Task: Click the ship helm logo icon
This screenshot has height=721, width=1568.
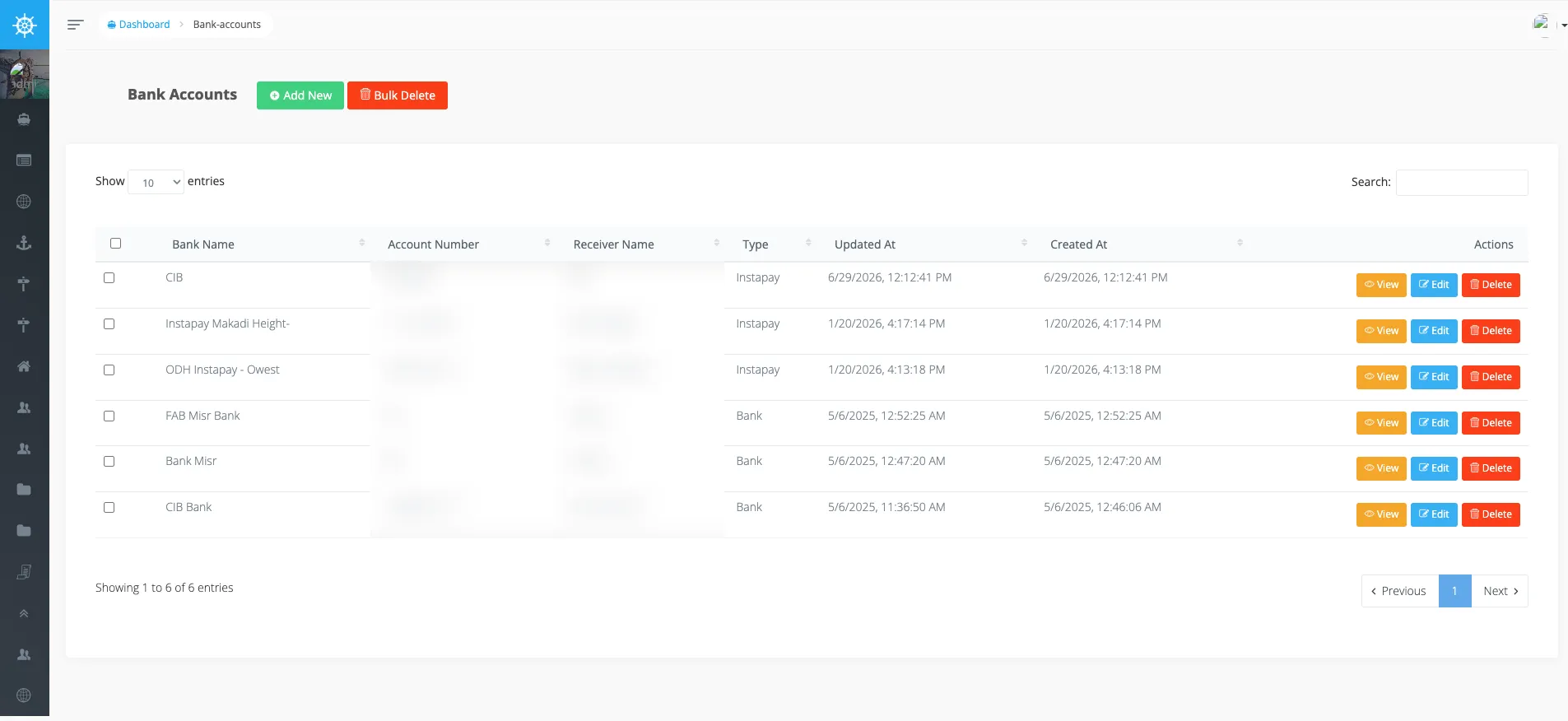Action: 25,26
